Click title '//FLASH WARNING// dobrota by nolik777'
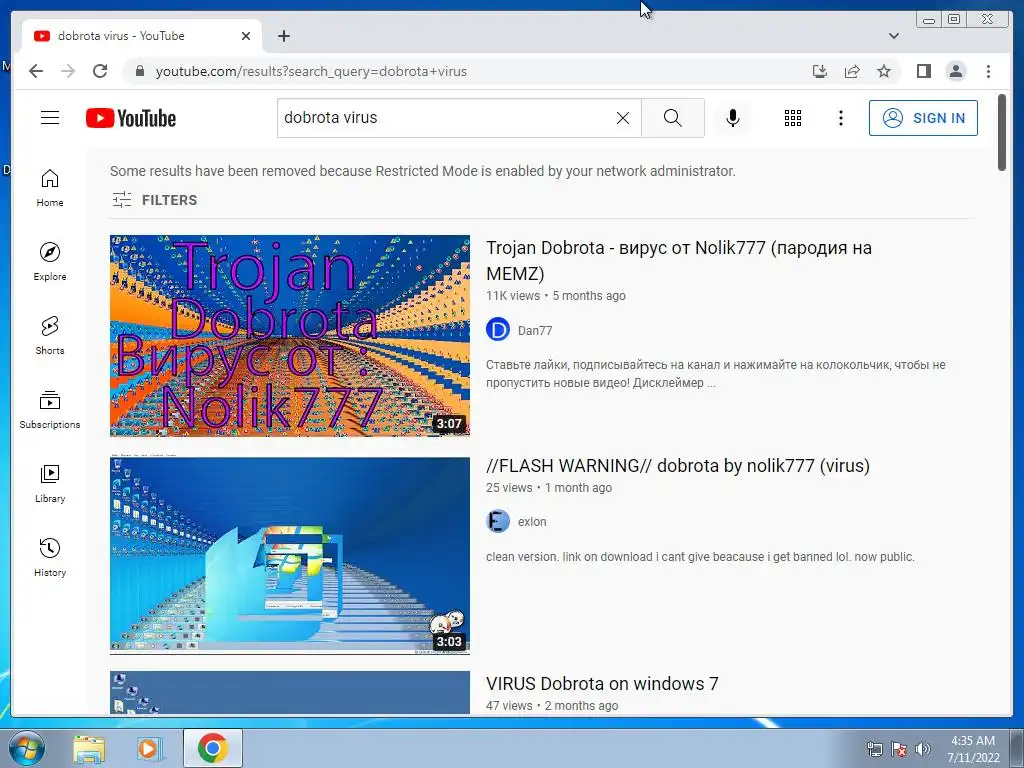The width and height of the screenshot is (1024, 768). point(678,466)
